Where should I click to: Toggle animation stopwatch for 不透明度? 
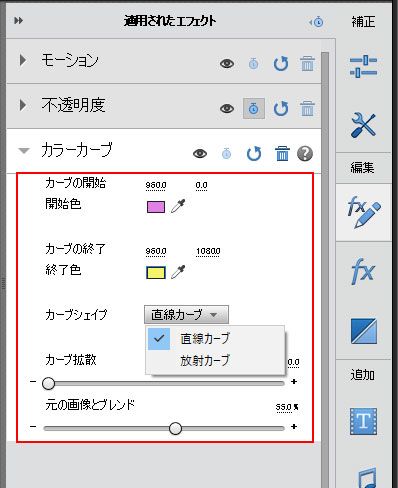pos(254,109)
